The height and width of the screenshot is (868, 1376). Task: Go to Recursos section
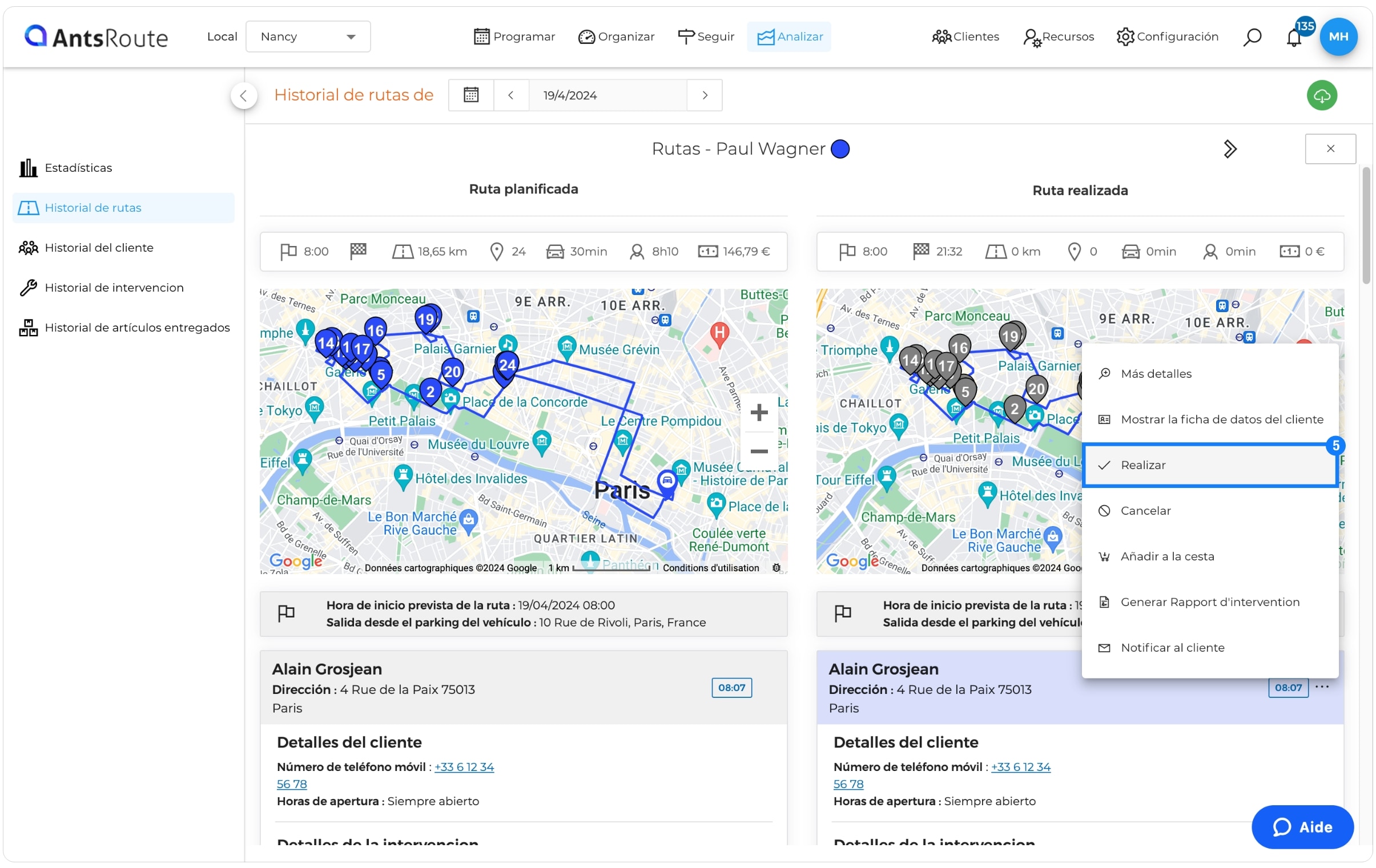[x=1059, y=37]
